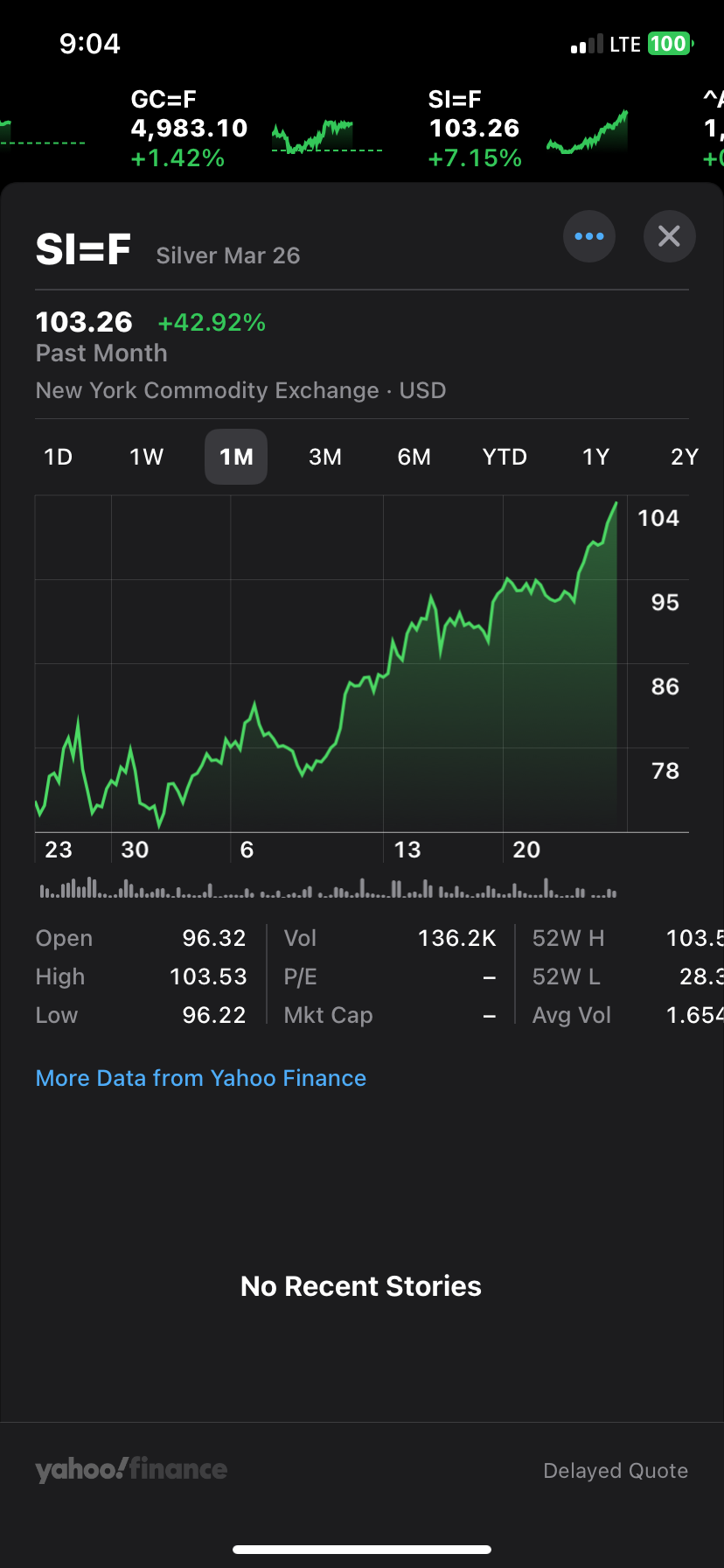Switch chart to 1W range
The image size is (724, 1568).
tap(147, 457)
